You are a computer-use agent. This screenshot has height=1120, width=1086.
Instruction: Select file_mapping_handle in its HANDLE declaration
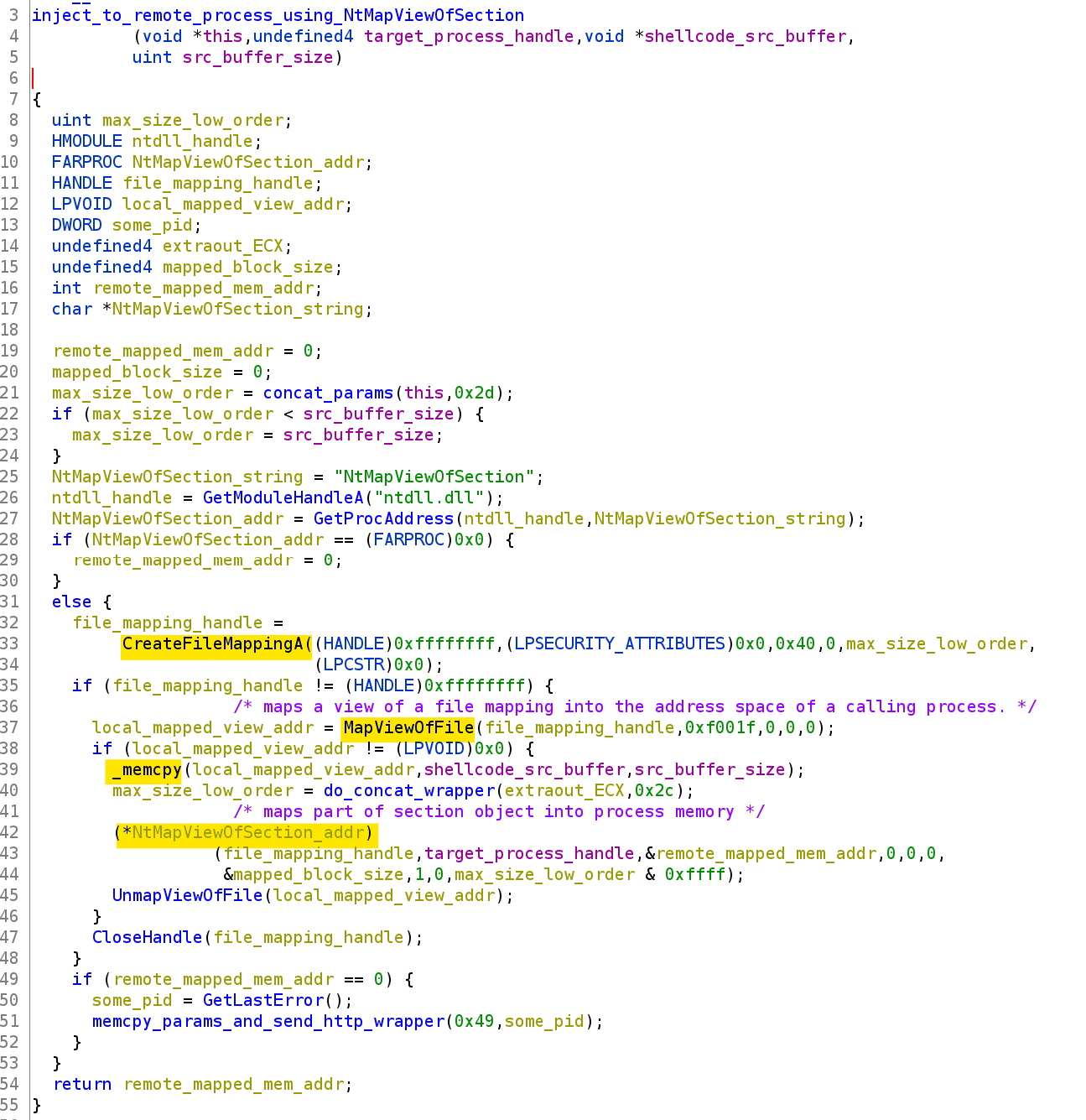point(217,183)
